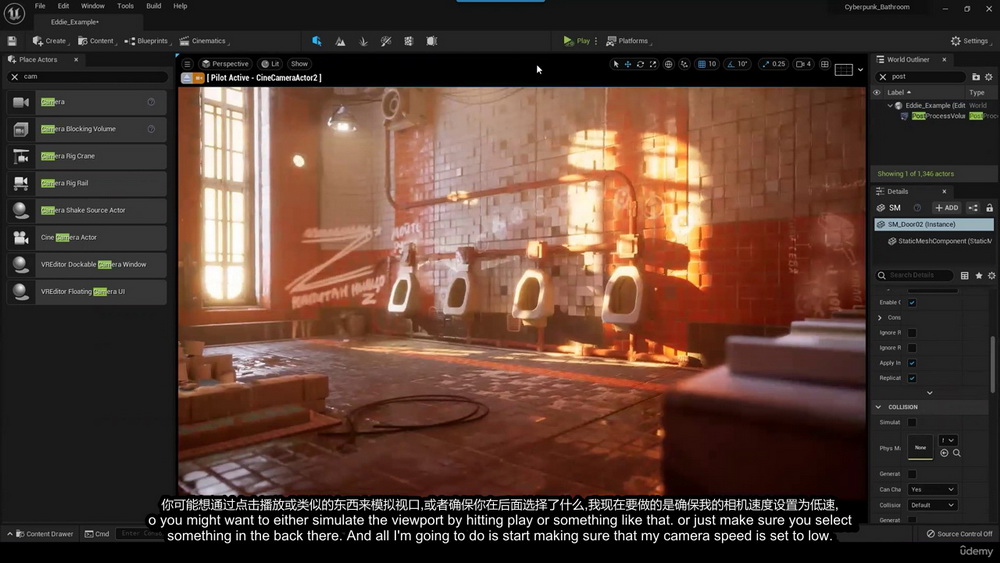Lock the Details panel selection
1000x563 pixels.
(989, 208)
